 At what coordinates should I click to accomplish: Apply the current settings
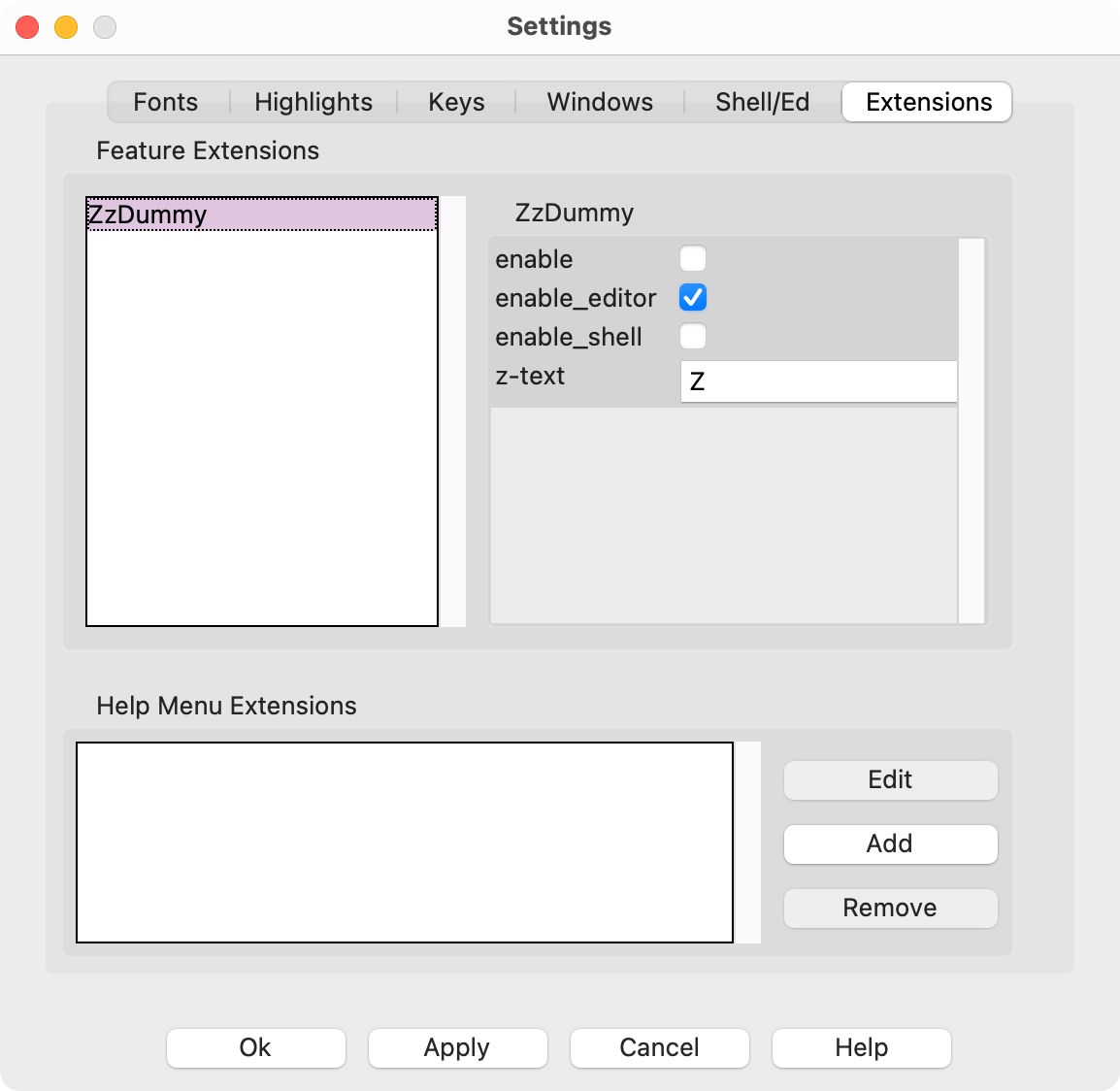pyautogui.click(x=457, y=1047)
